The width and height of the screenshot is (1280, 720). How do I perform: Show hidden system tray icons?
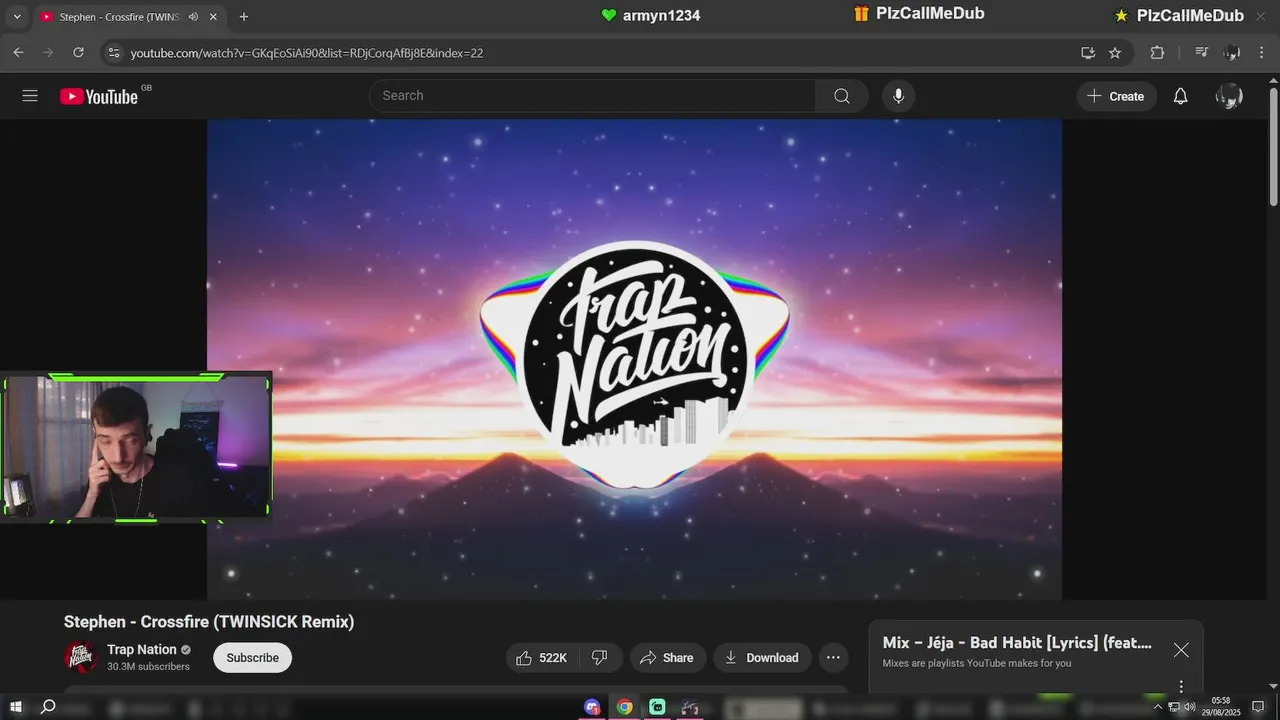tap(1158, 707)
